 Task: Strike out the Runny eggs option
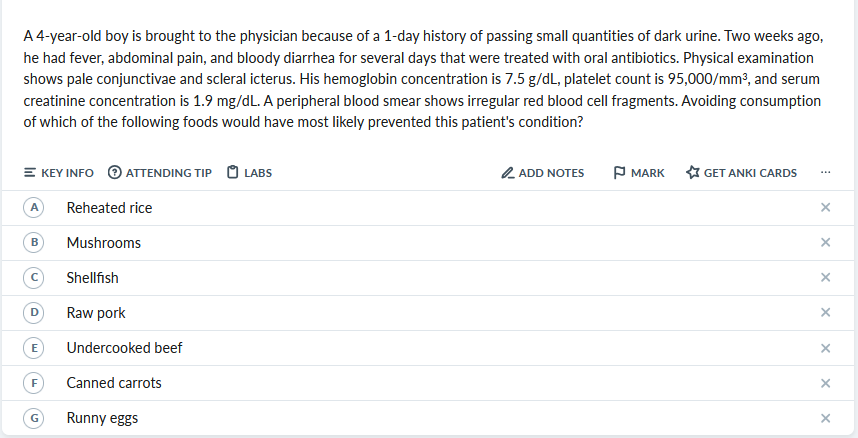(x=825, y=418)
